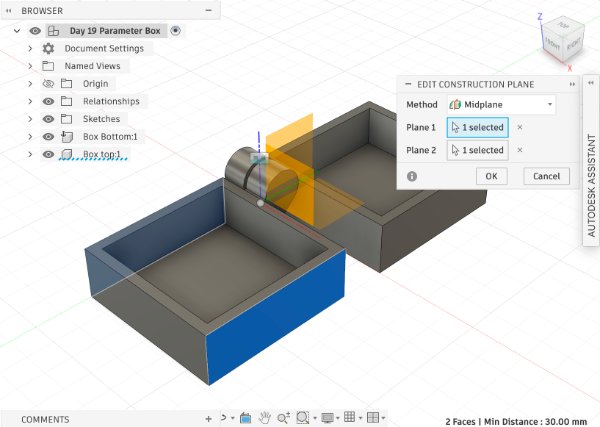Select Named Views entry
Viewport: 600px width, 427px height.
[92, 66]
